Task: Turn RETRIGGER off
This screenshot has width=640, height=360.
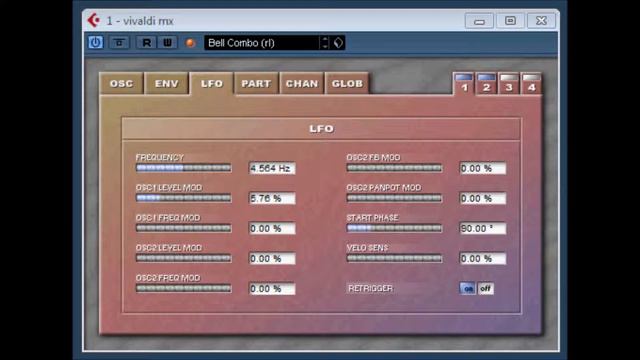Action: (x=485, y=289)
